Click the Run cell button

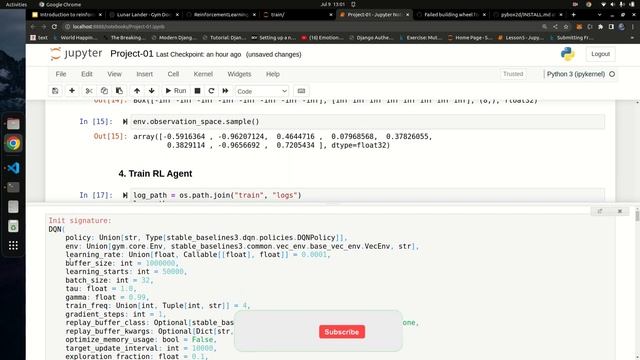176,91
